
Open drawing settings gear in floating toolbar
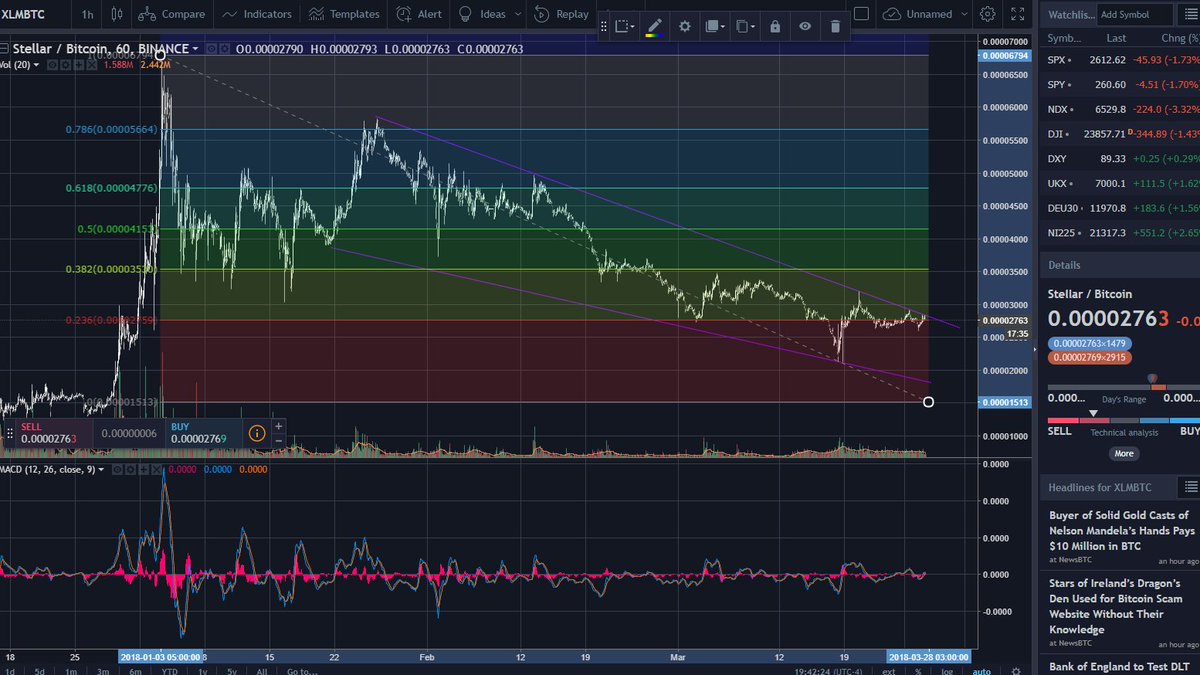(684, 27)
